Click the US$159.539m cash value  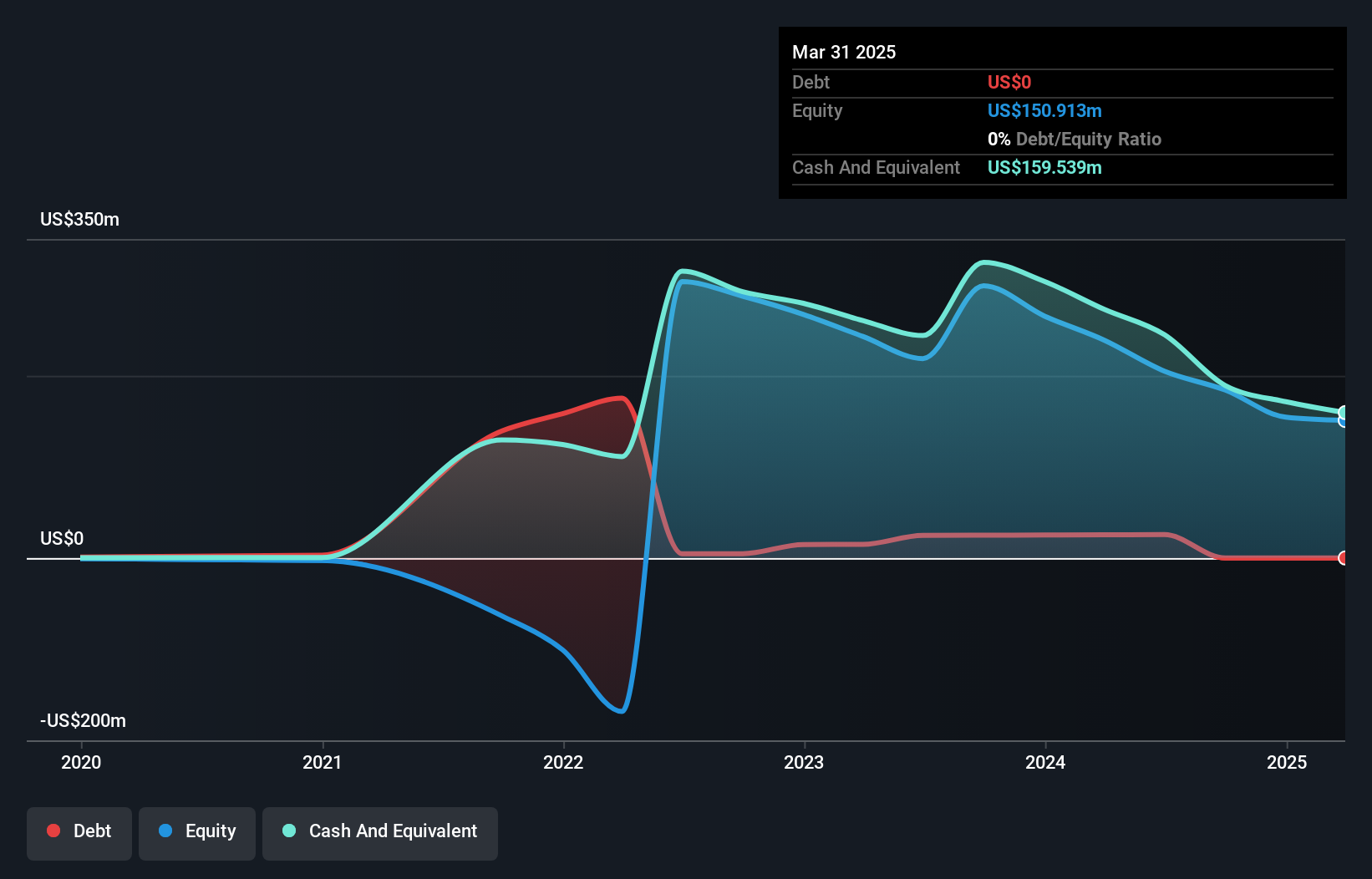1044,167
